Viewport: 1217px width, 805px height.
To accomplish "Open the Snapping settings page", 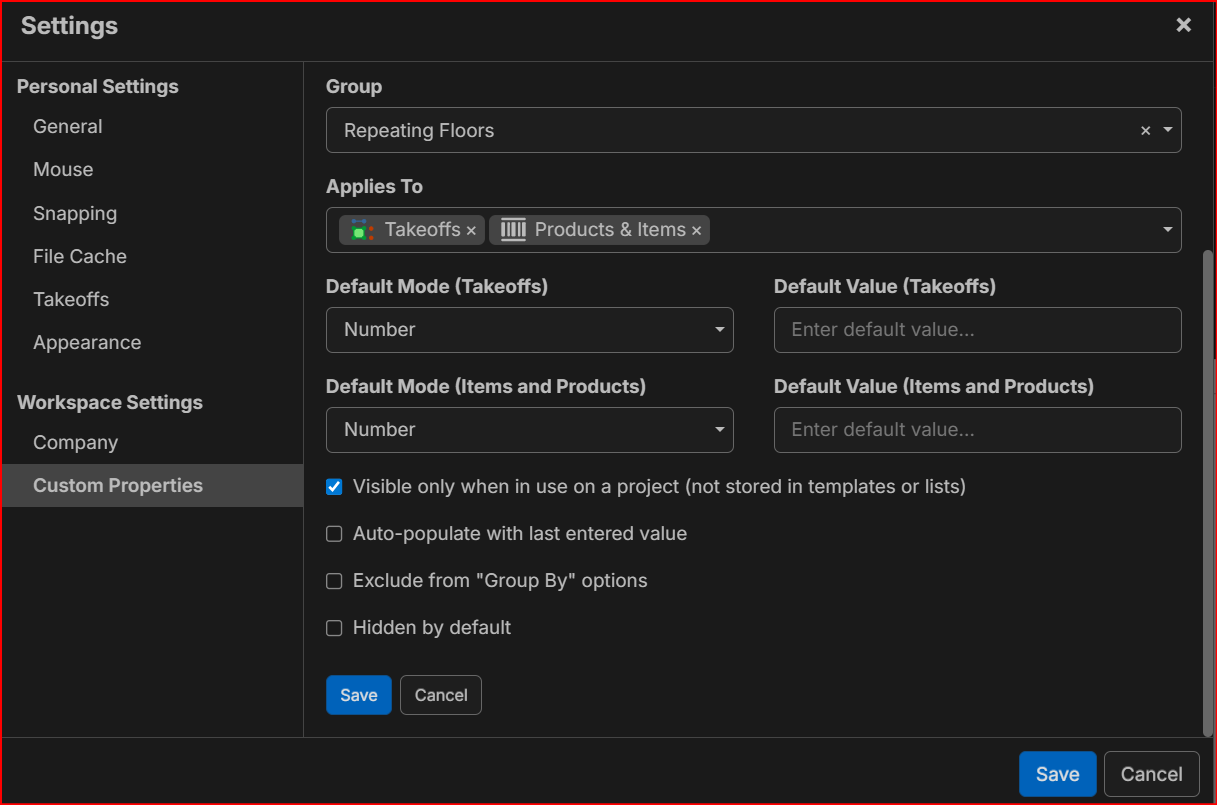I will (75, 214).
